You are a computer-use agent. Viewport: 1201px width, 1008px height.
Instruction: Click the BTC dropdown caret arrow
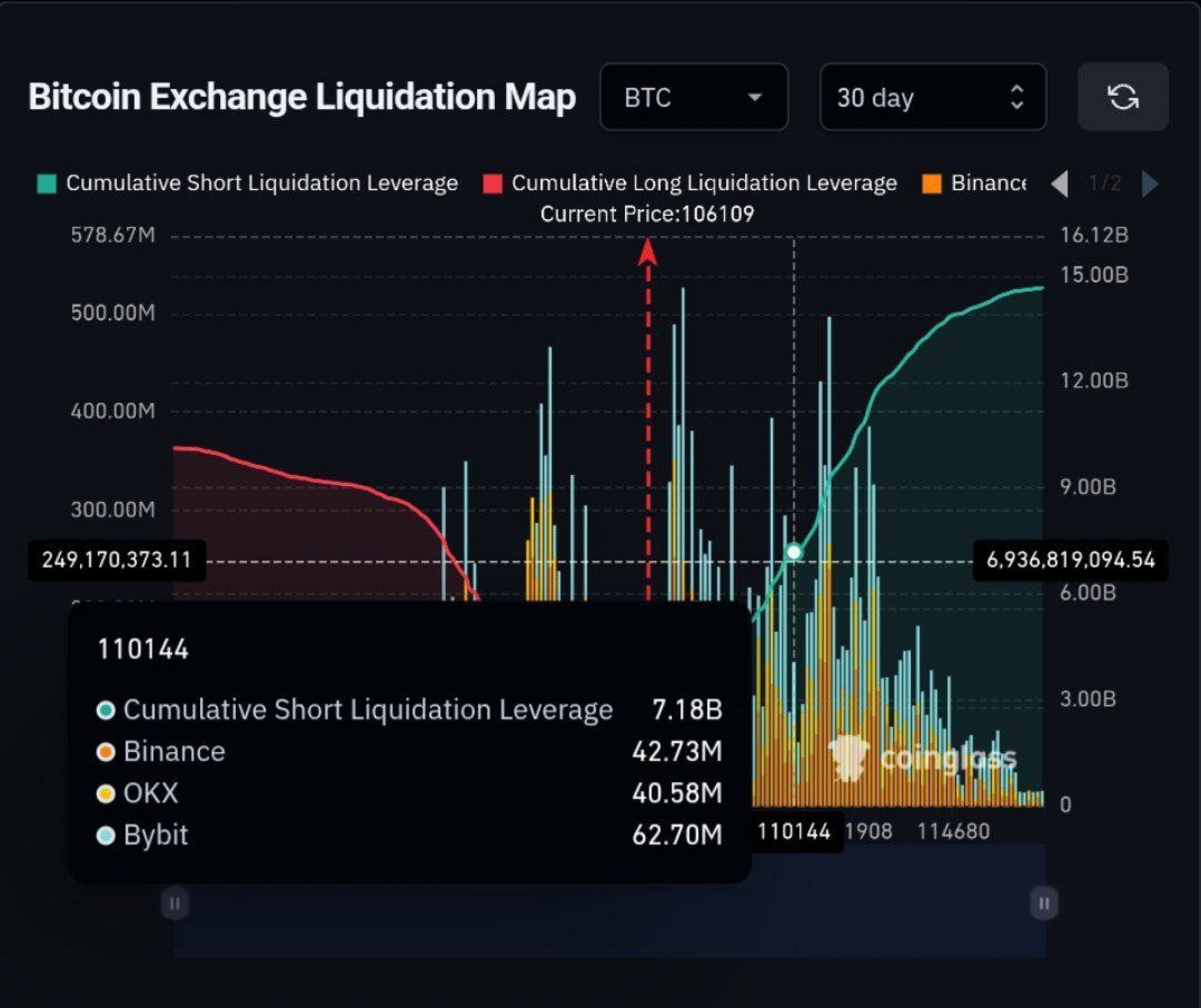pyautogui.click(x=754, y=98)
